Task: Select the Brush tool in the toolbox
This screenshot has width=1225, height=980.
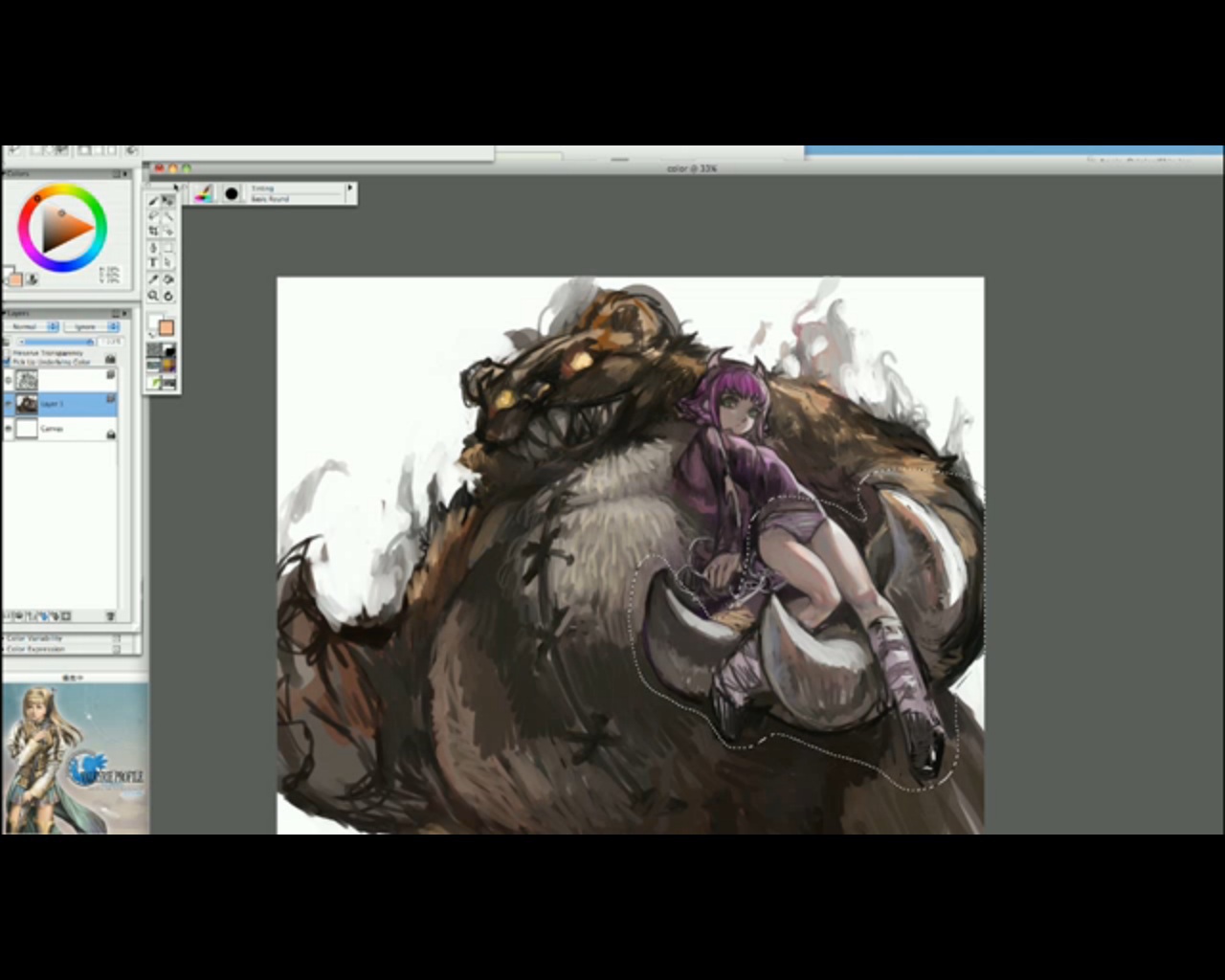Action: click(153, 201)
